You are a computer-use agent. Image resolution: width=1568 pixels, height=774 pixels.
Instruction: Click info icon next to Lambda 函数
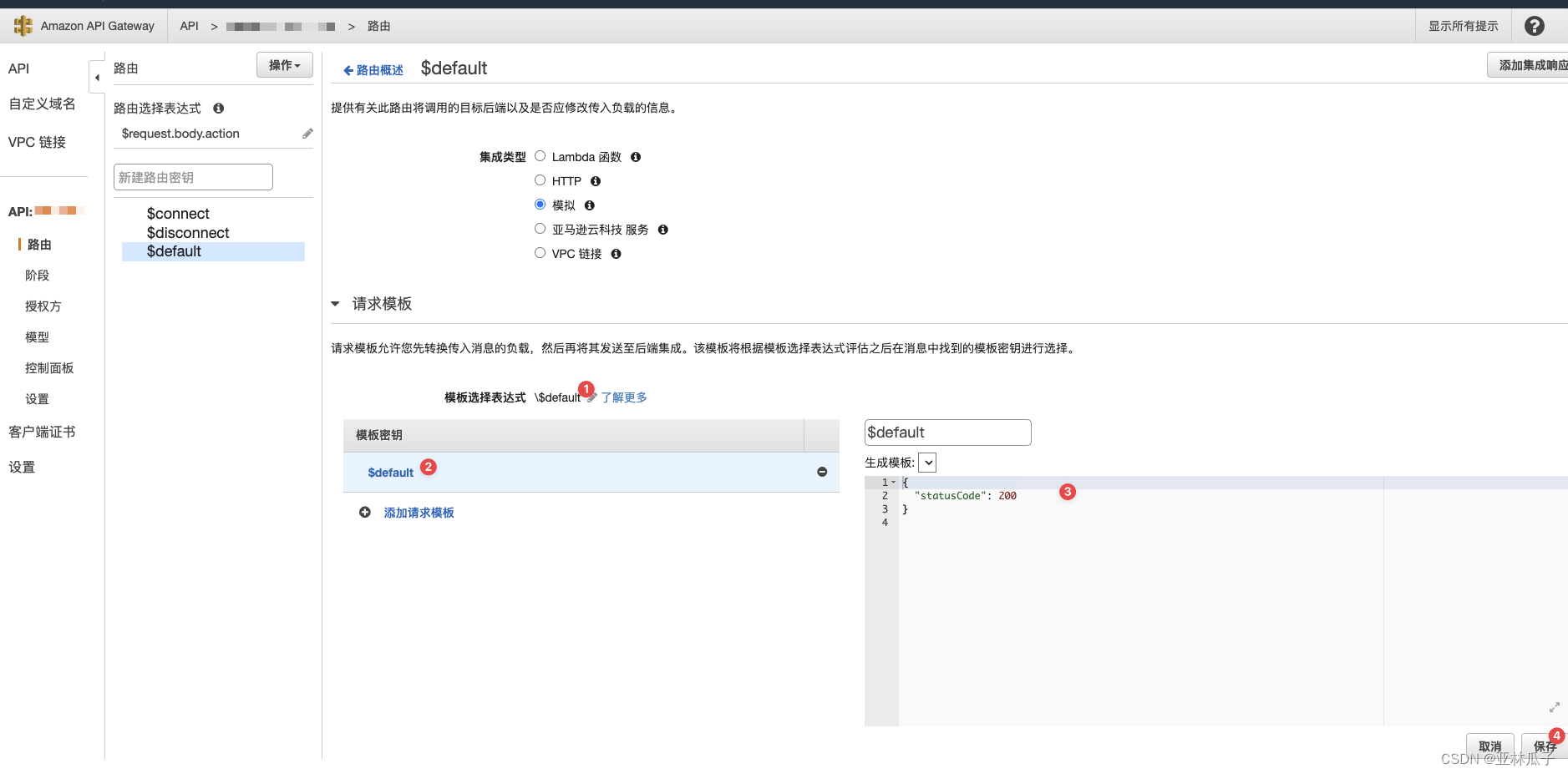[x=636, y=157]
